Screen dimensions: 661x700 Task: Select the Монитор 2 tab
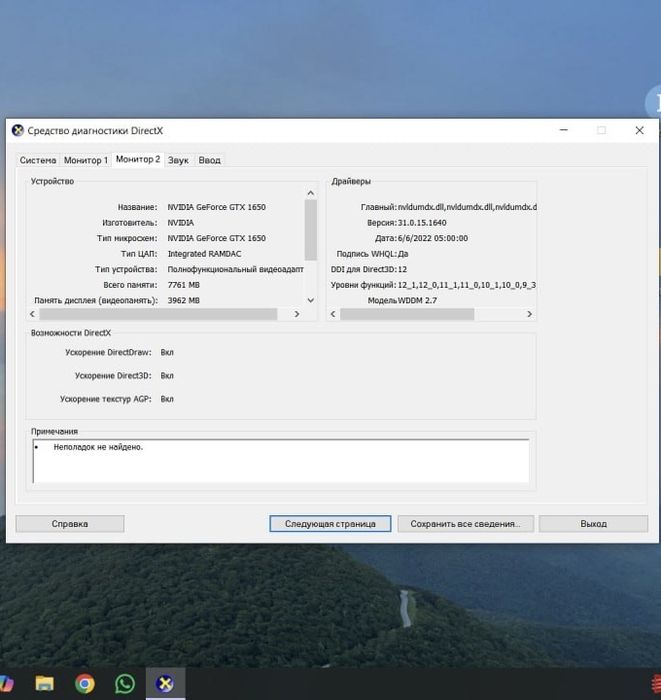[138, 159]
